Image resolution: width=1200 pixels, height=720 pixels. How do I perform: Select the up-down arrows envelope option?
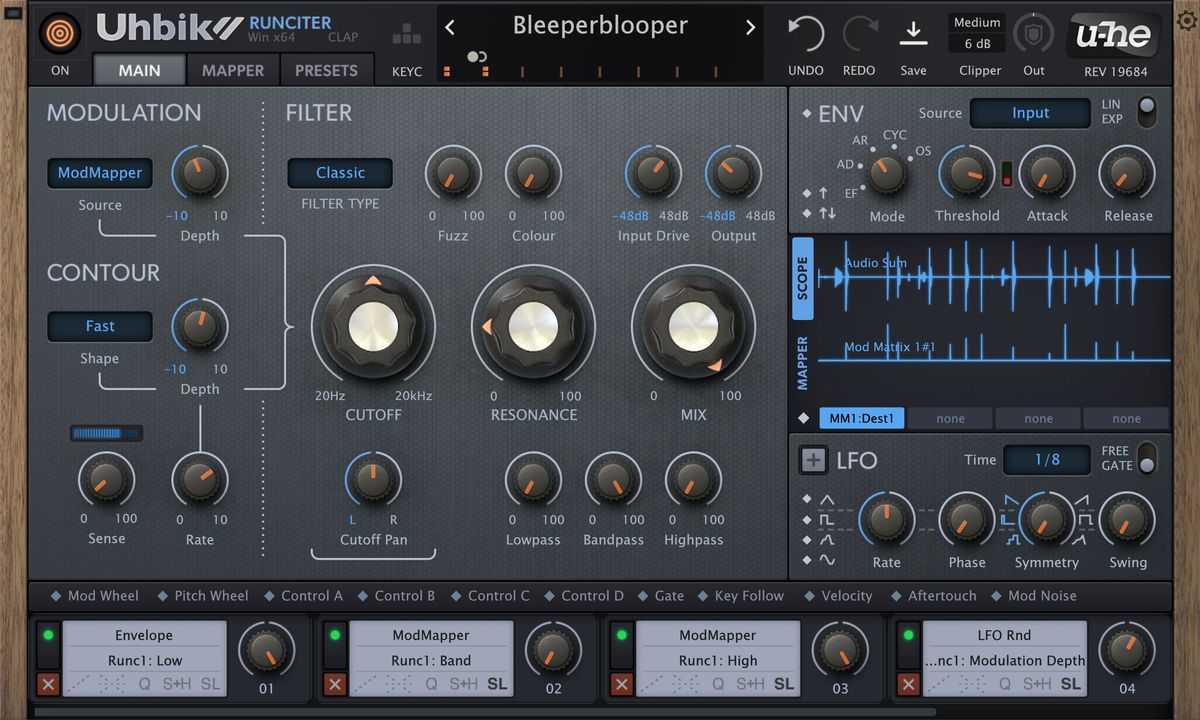click(x=827, y=213)
